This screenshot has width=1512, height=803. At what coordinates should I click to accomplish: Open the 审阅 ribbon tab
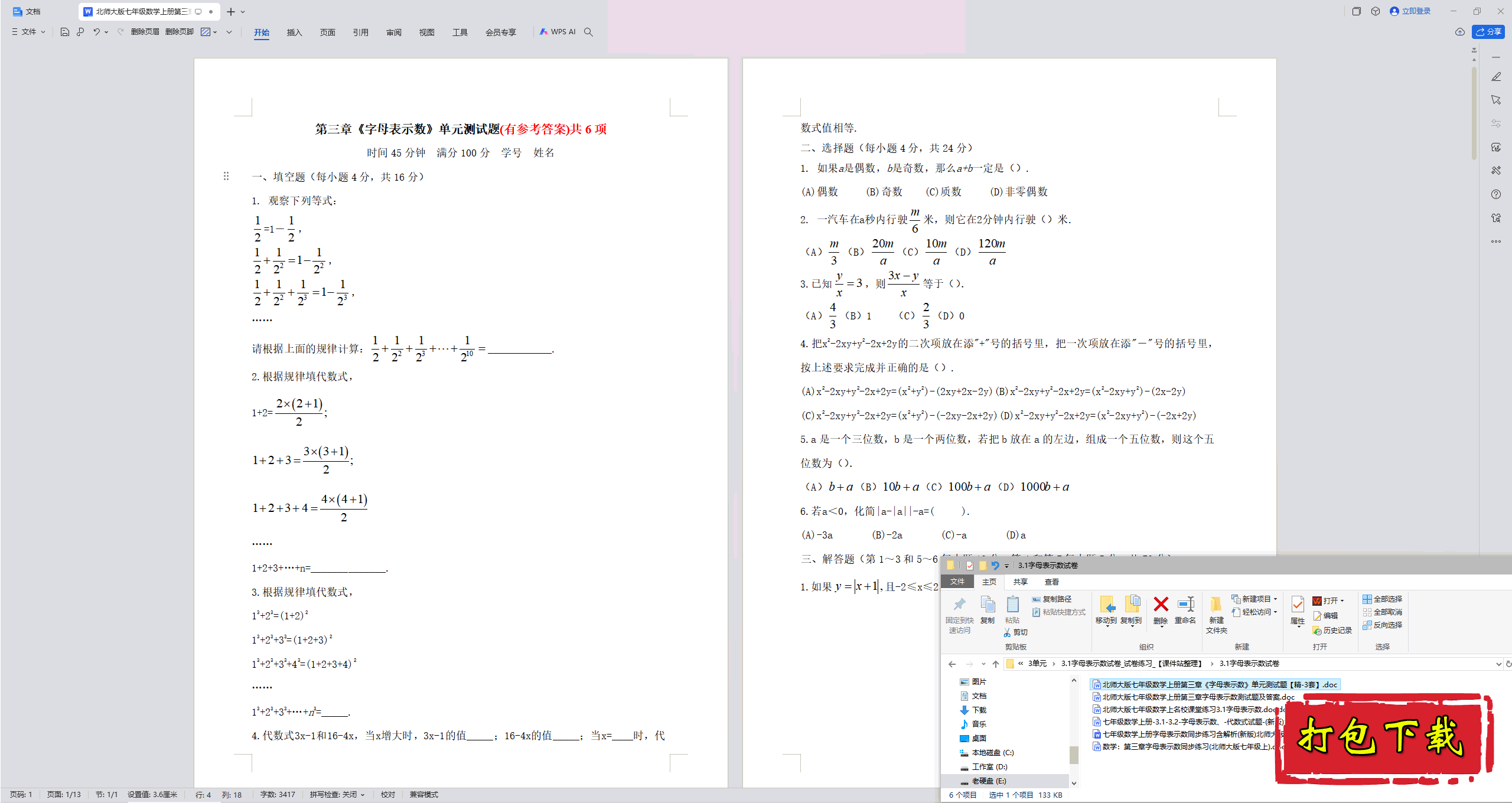[393, 32]
